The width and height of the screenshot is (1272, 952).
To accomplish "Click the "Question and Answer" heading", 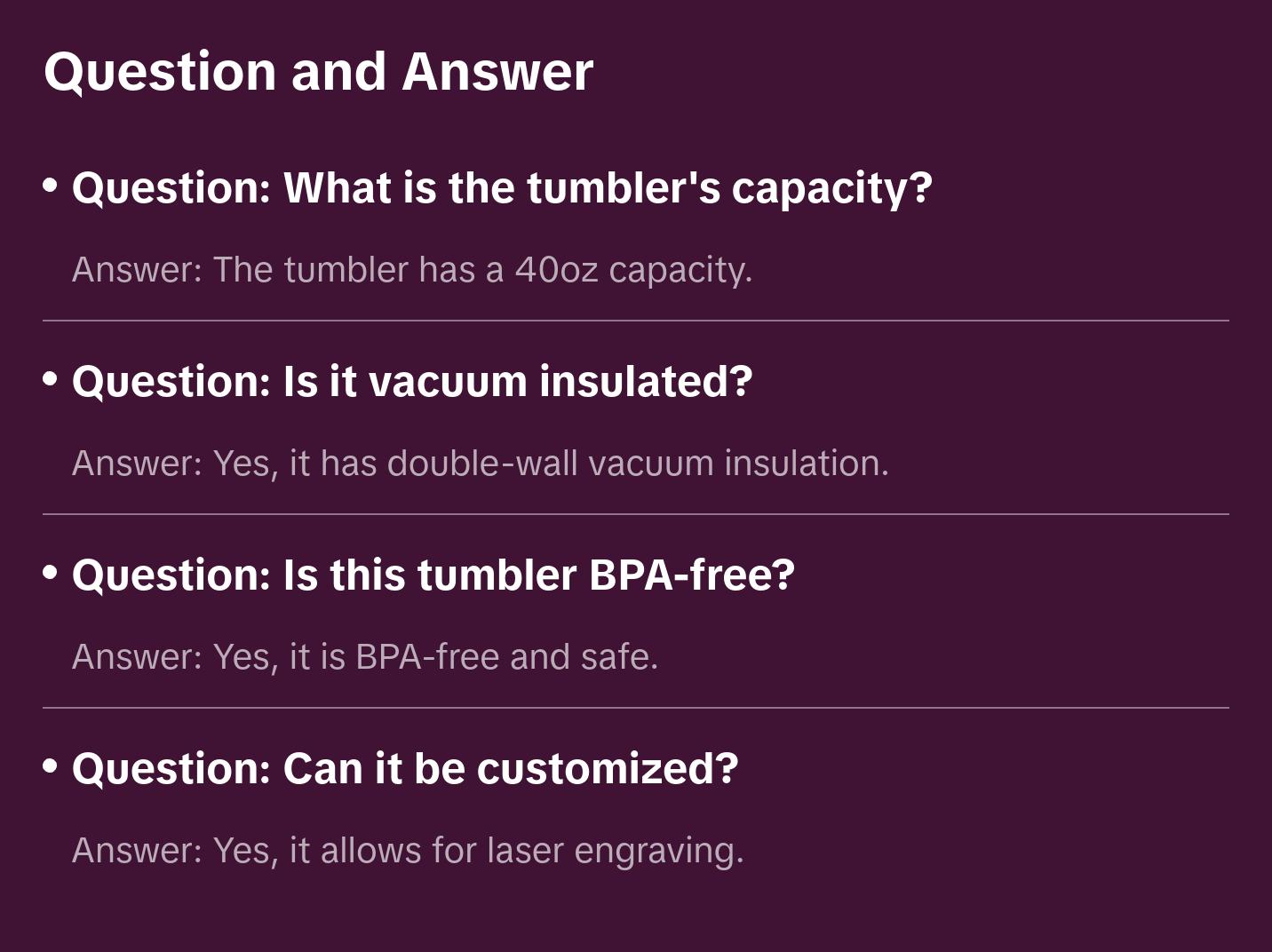I will tap(318, 71).
